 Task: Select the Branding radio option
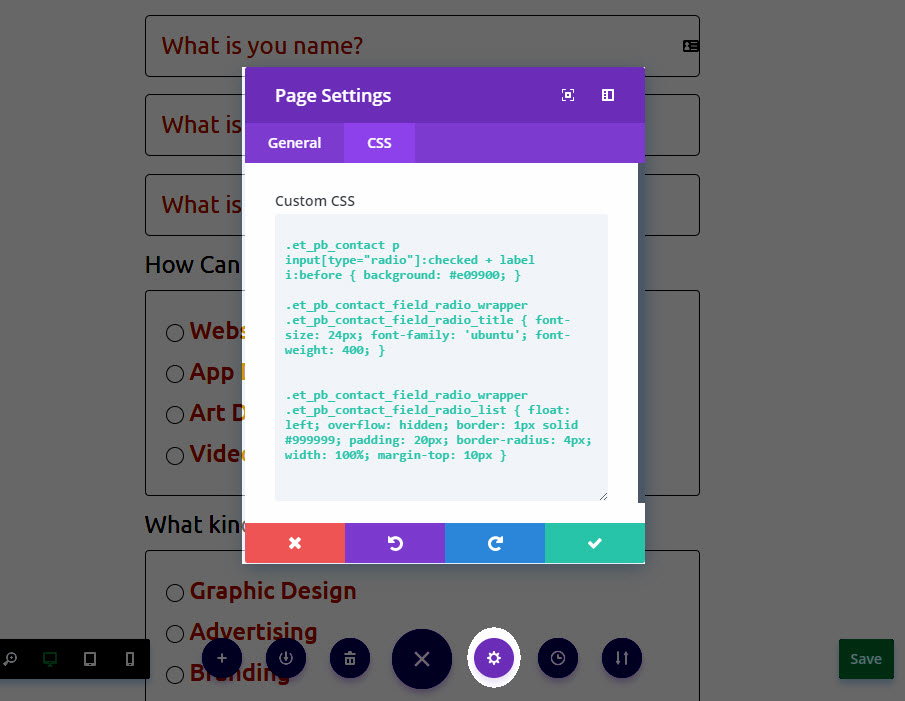[175, 674]
